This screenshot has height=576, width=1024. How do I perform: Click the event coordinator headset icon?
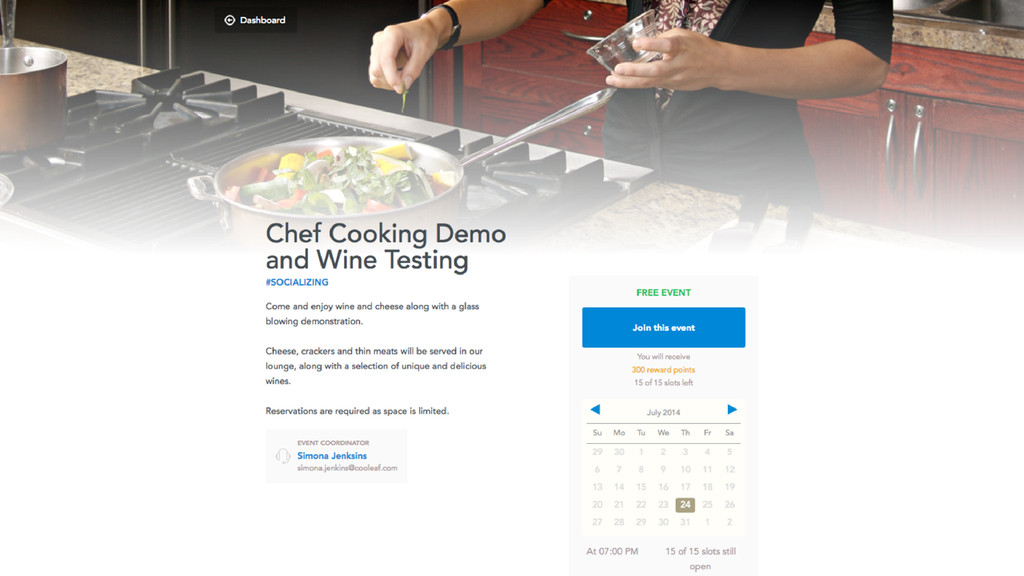283,455
